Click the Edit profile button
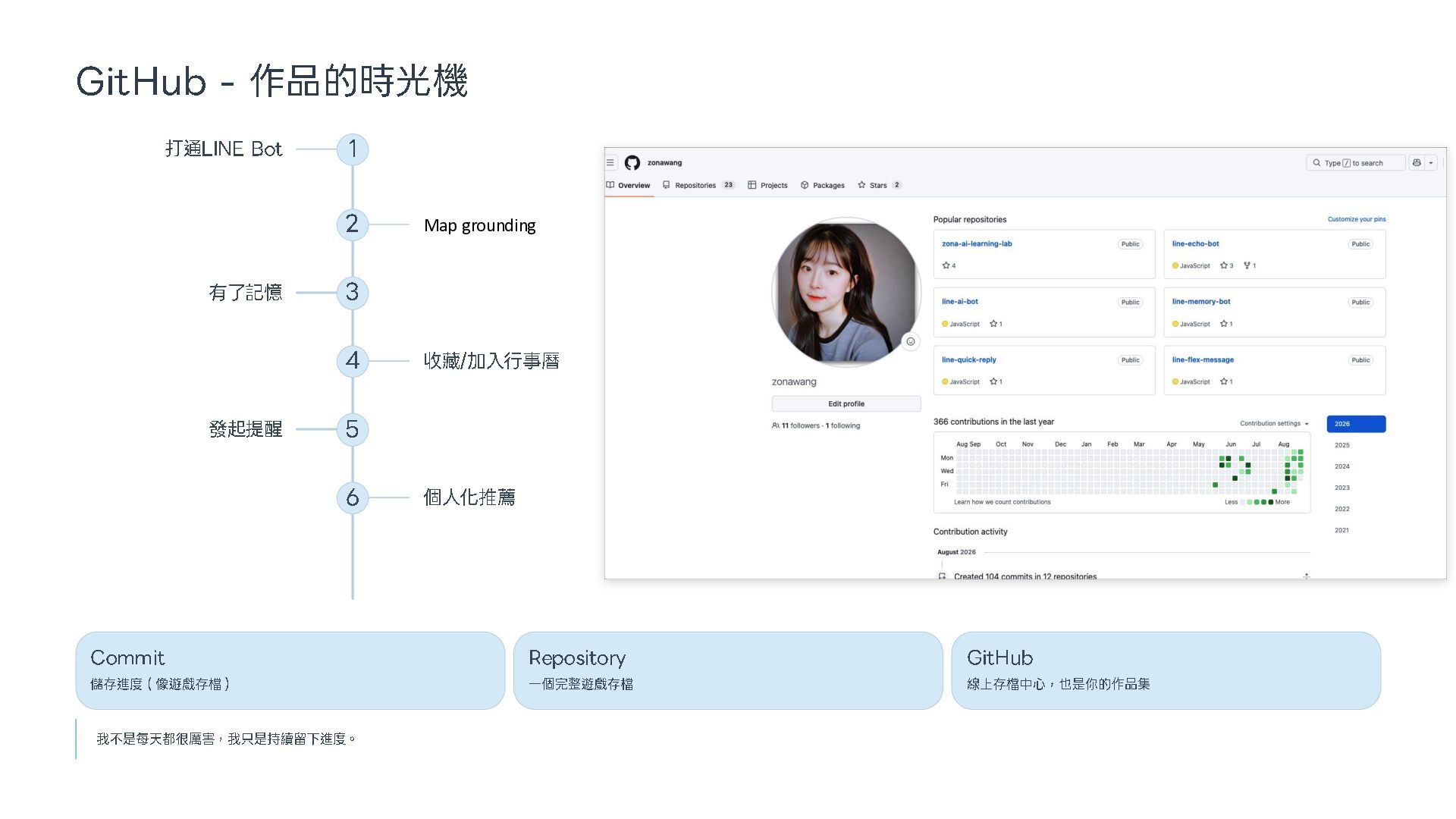 [846, 403]
